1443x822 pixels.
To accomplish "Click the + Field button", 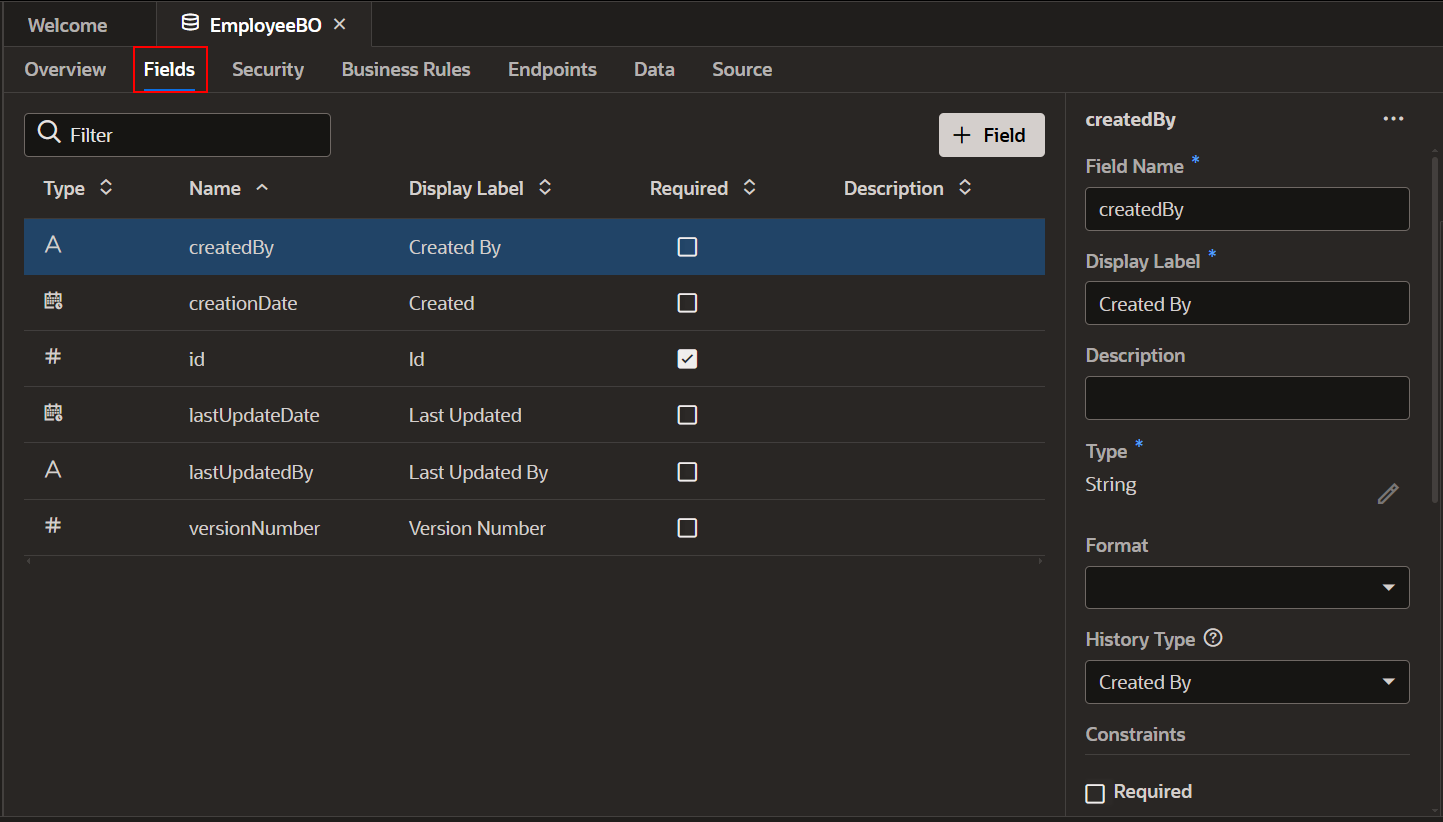I will tap(992, 135).
